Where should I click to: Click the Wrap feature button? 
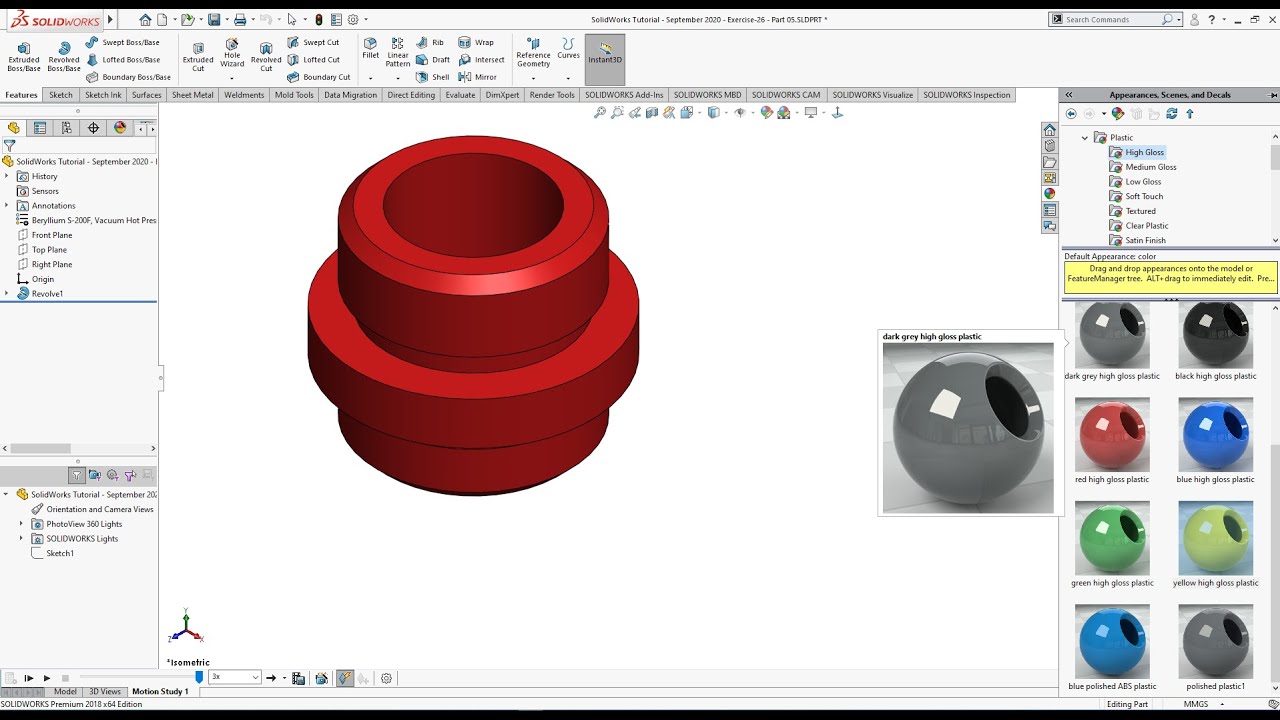476,42
